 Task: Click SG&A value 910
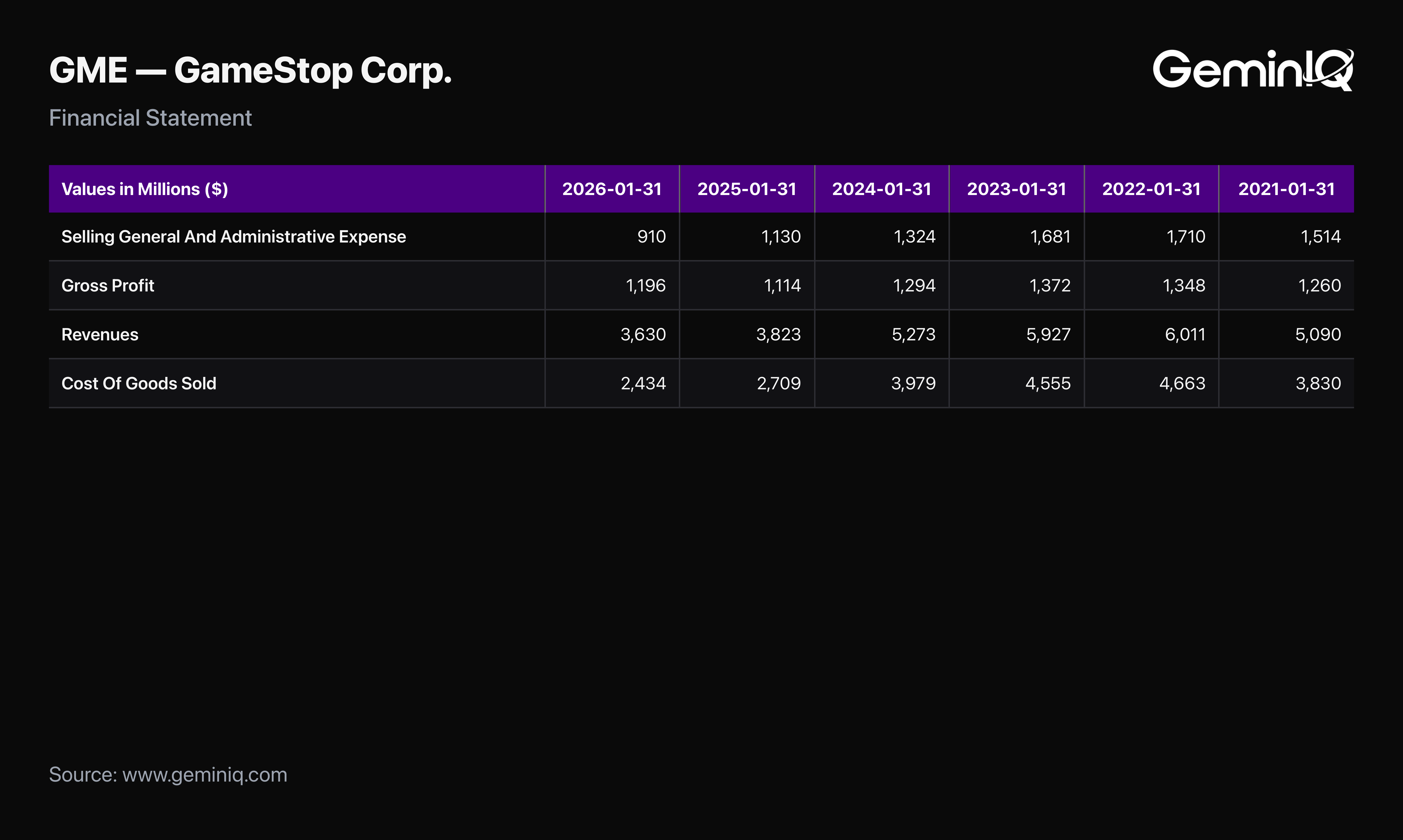(x=651, y=237)
